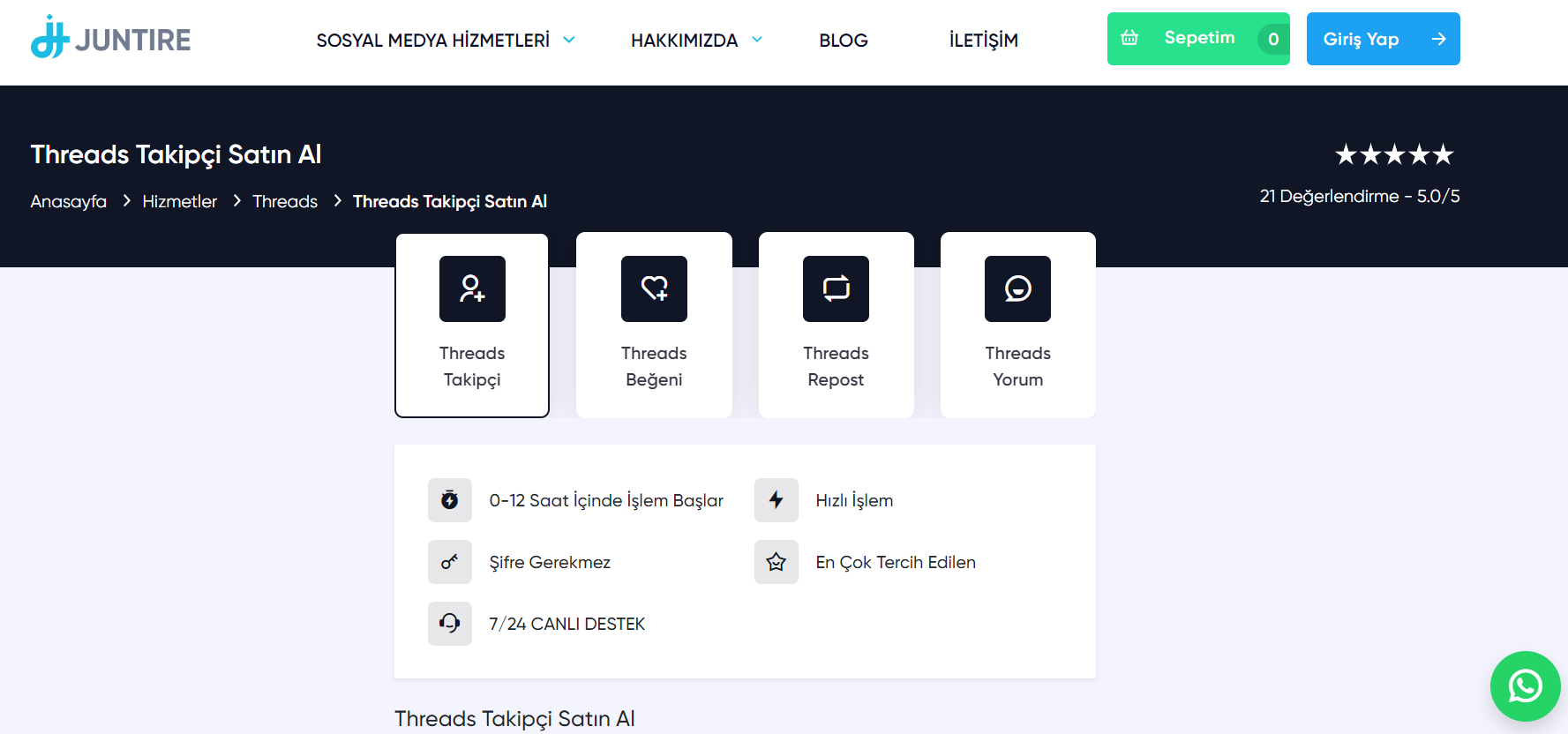
Task: Select the Threads Takipçi follower icon
Action: (472, 288)
